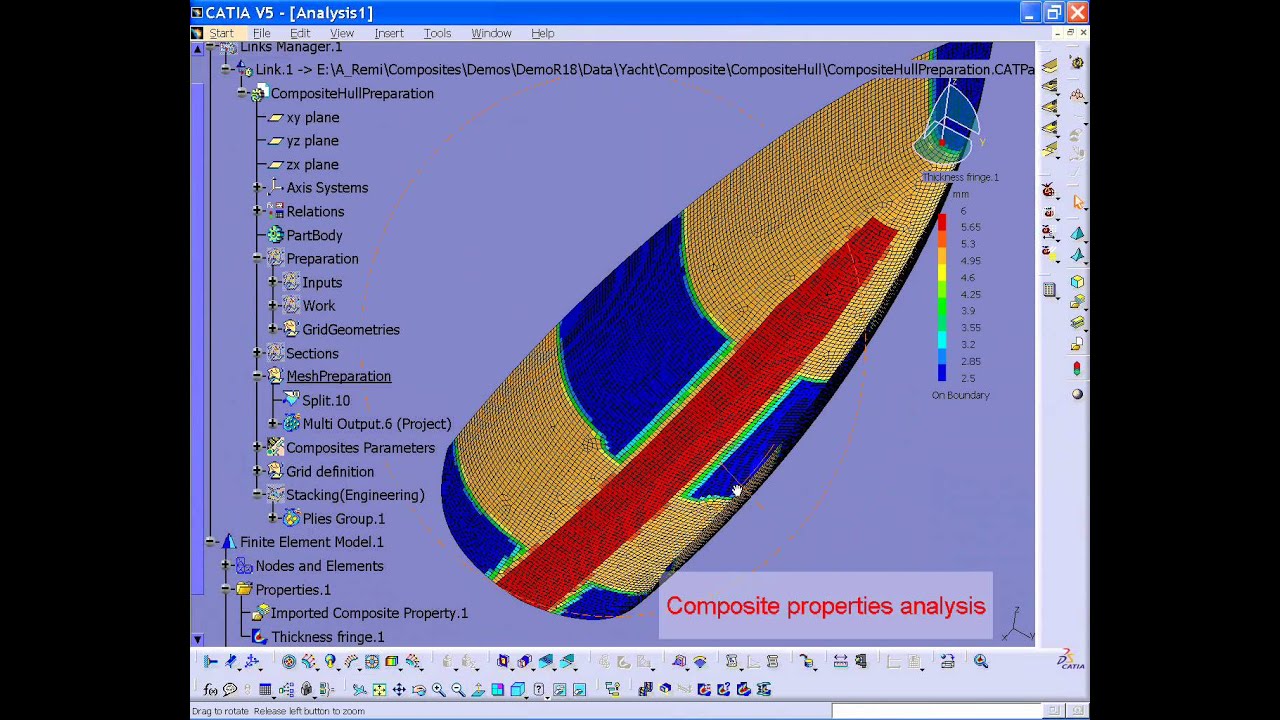The height and width of the screenshot is (720, 1280).
Task: Expand the GridGeometries node
Action: (274, 330)
